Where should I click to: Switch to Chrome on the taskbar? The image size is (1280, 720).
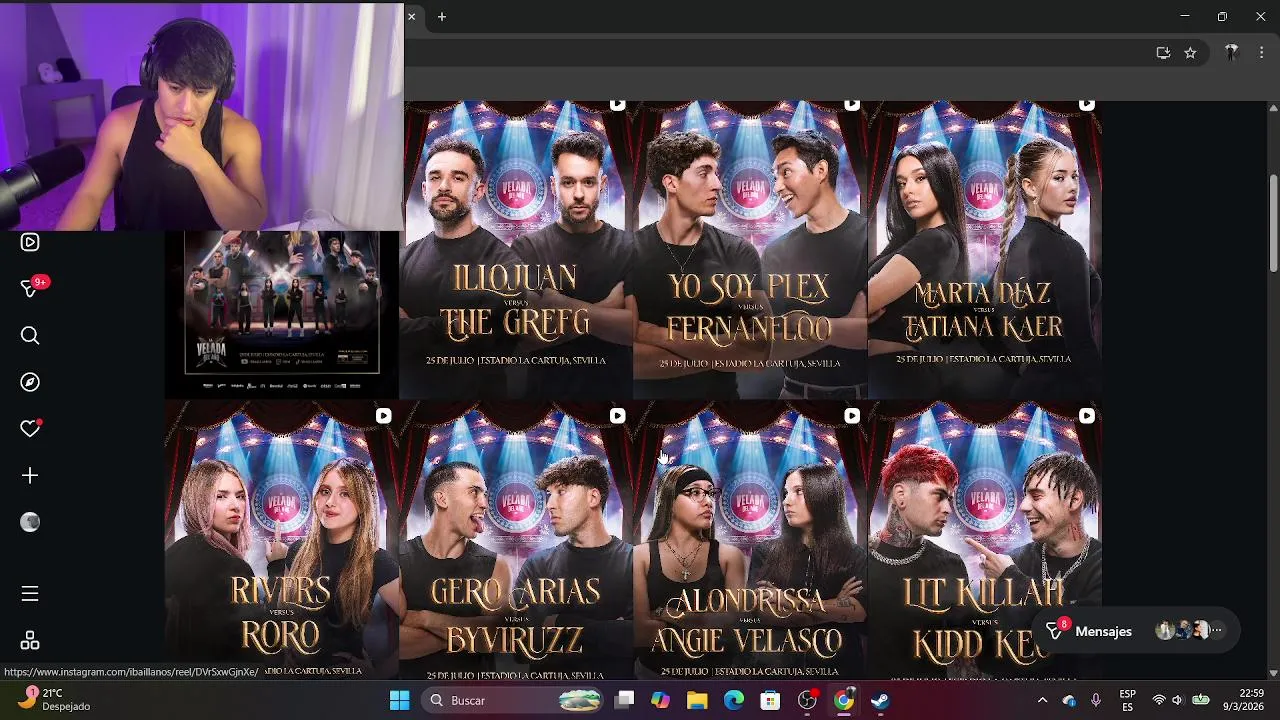pyautogui.click(x=844, y=700)
